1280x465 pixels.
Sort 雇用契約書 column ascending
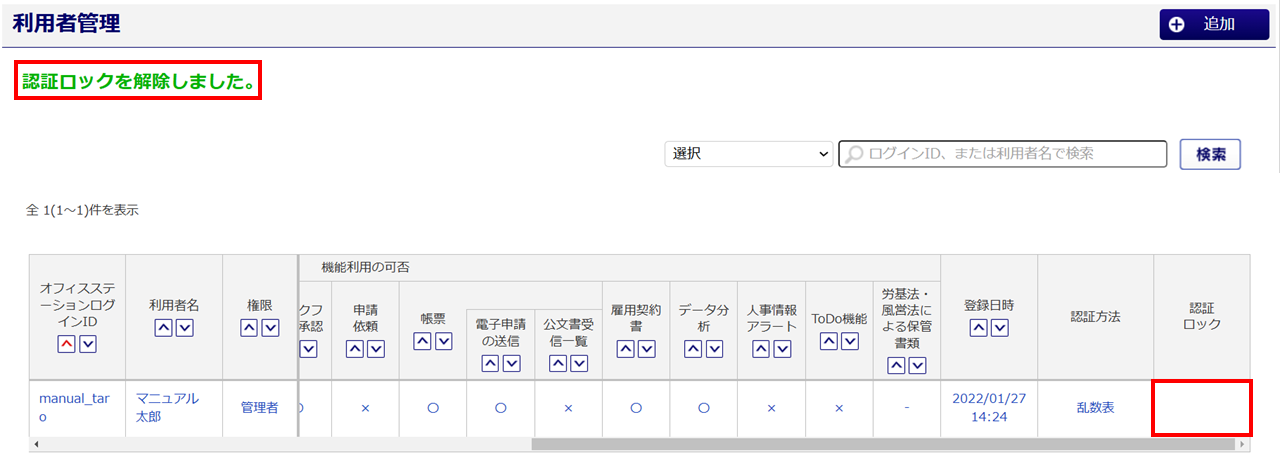626,349
